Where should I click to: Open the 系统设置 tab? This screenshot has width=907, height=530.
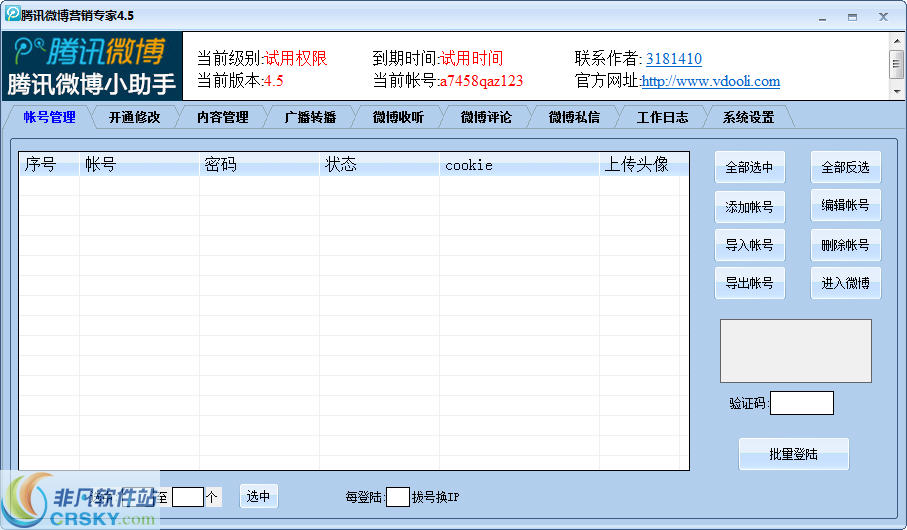(x=749, y=117)
